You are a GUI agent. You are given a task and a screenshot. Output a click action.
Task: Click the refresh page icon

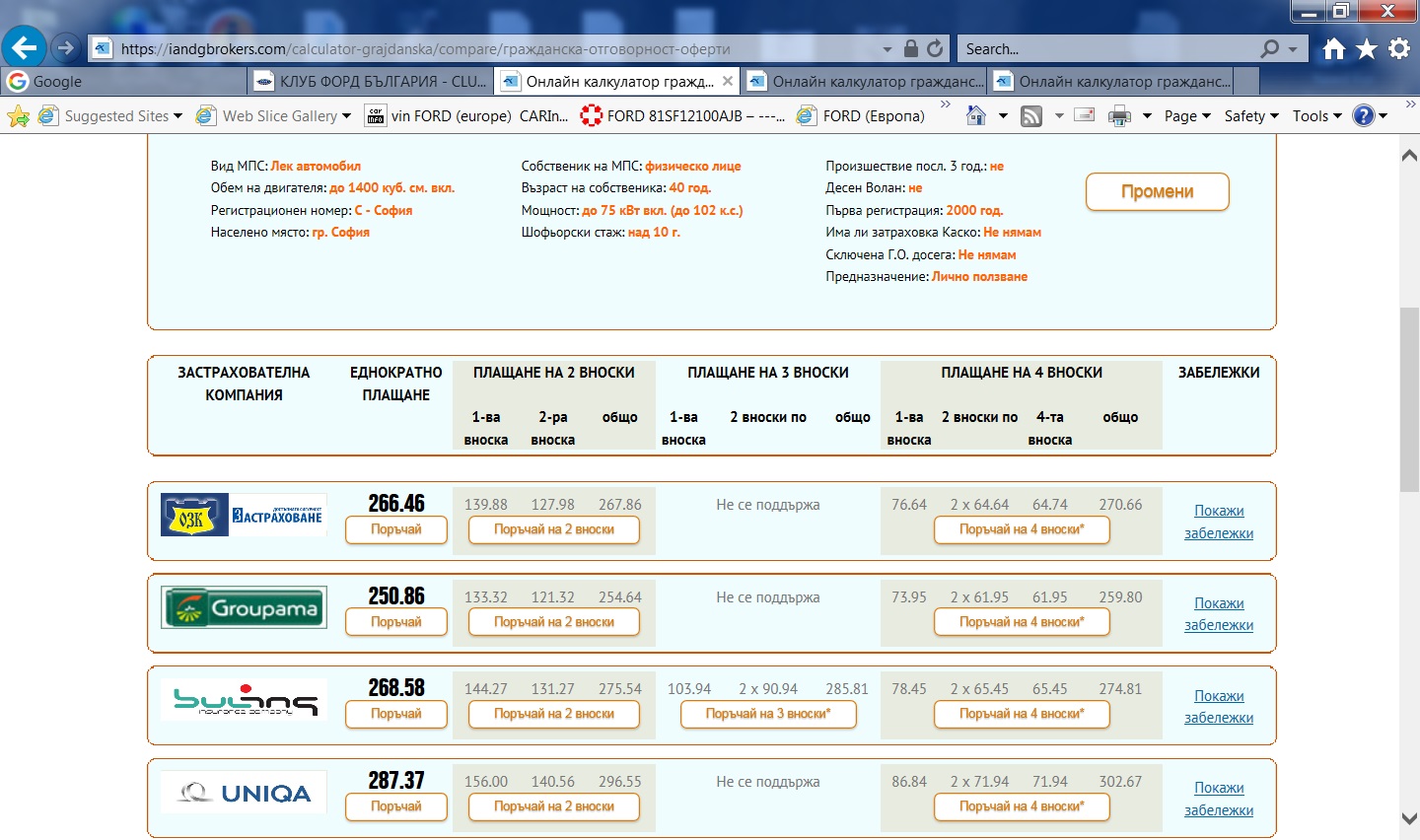[x=935, y=48]
